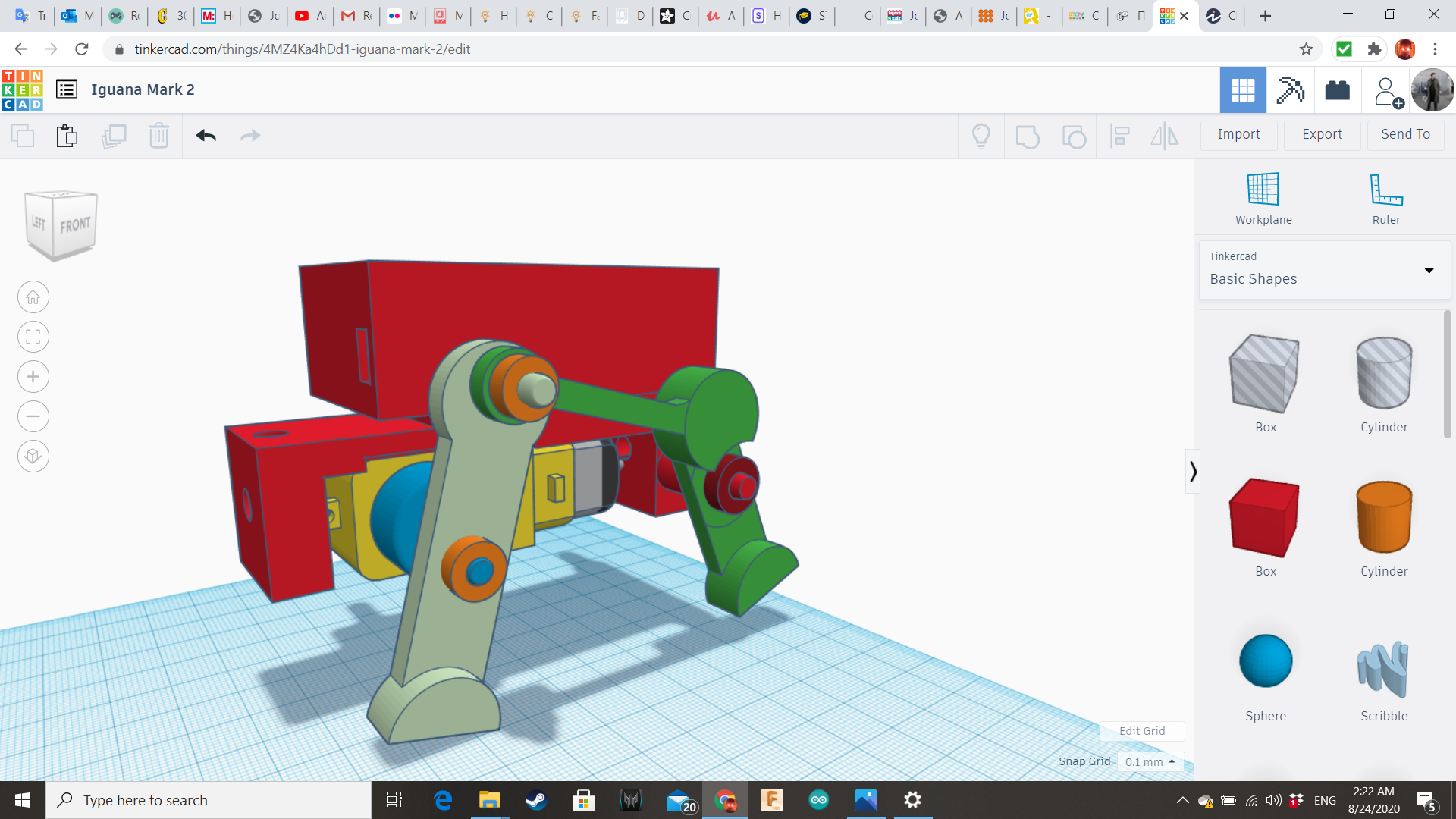The image size is (1456, 819).
Task: Collapse the shapes panel chevron
Action: tap(1193, 472)
